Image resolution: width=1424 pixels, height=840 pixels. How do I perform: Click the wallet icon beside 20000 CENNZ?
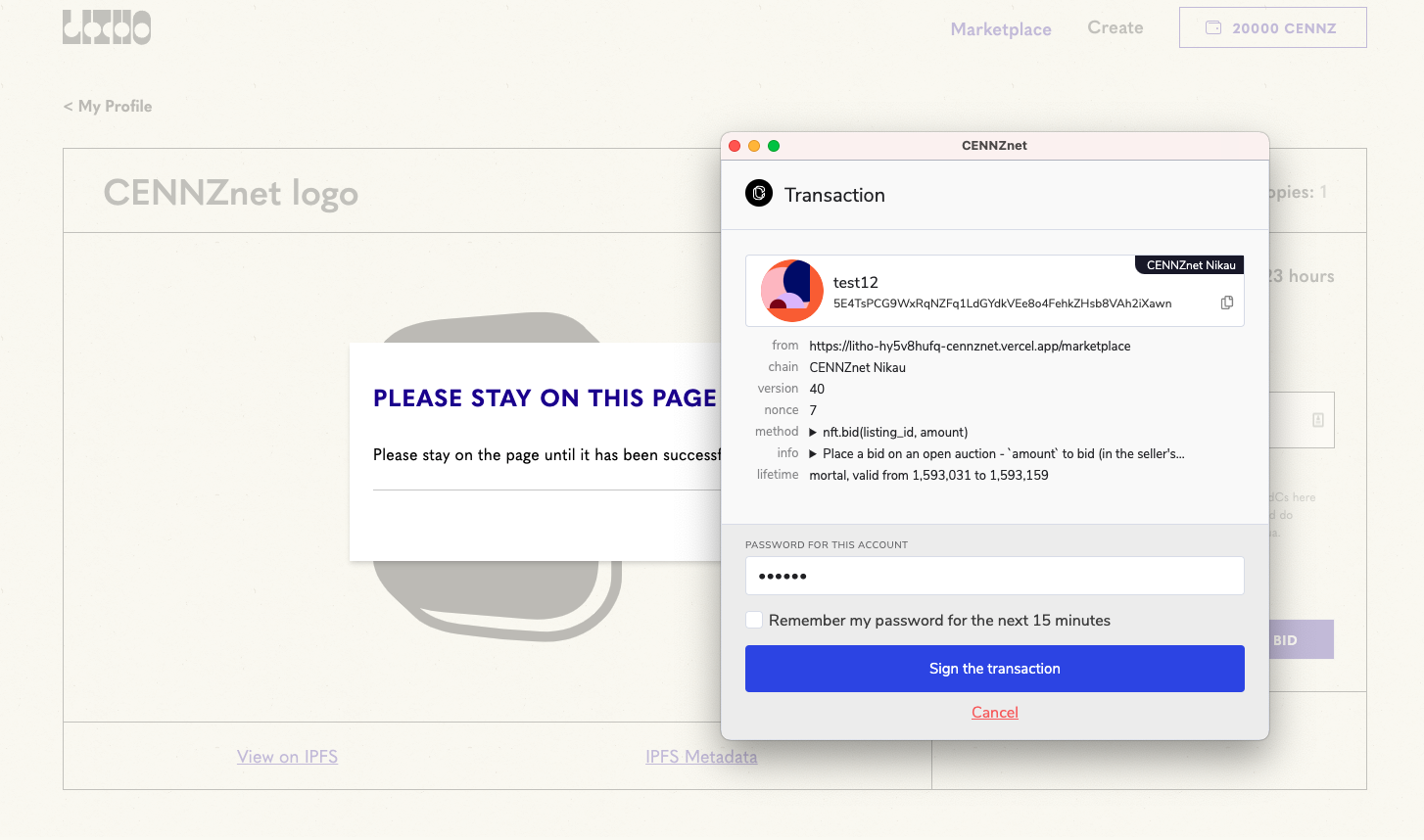1213,27
